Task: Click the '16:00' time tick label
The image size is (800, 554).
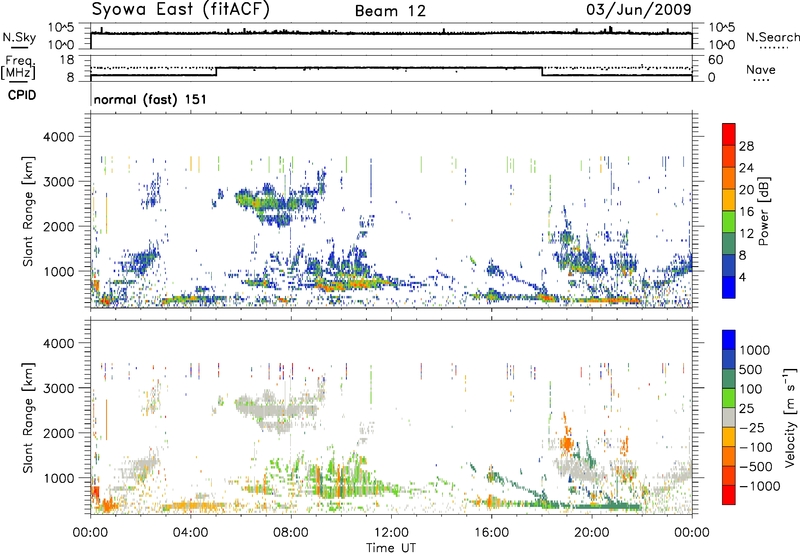Action: pyautogui.click(x=491, y=533)
